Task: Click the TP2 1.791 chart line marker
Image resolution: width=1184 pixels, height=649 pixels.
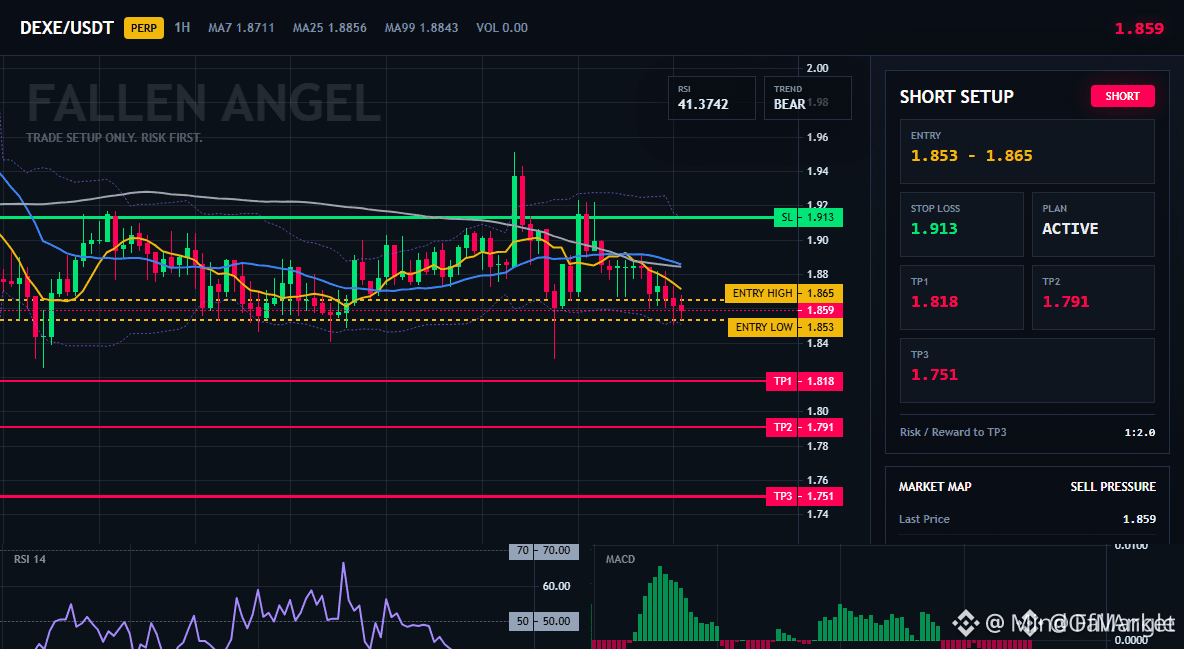Action: (803, 428)
